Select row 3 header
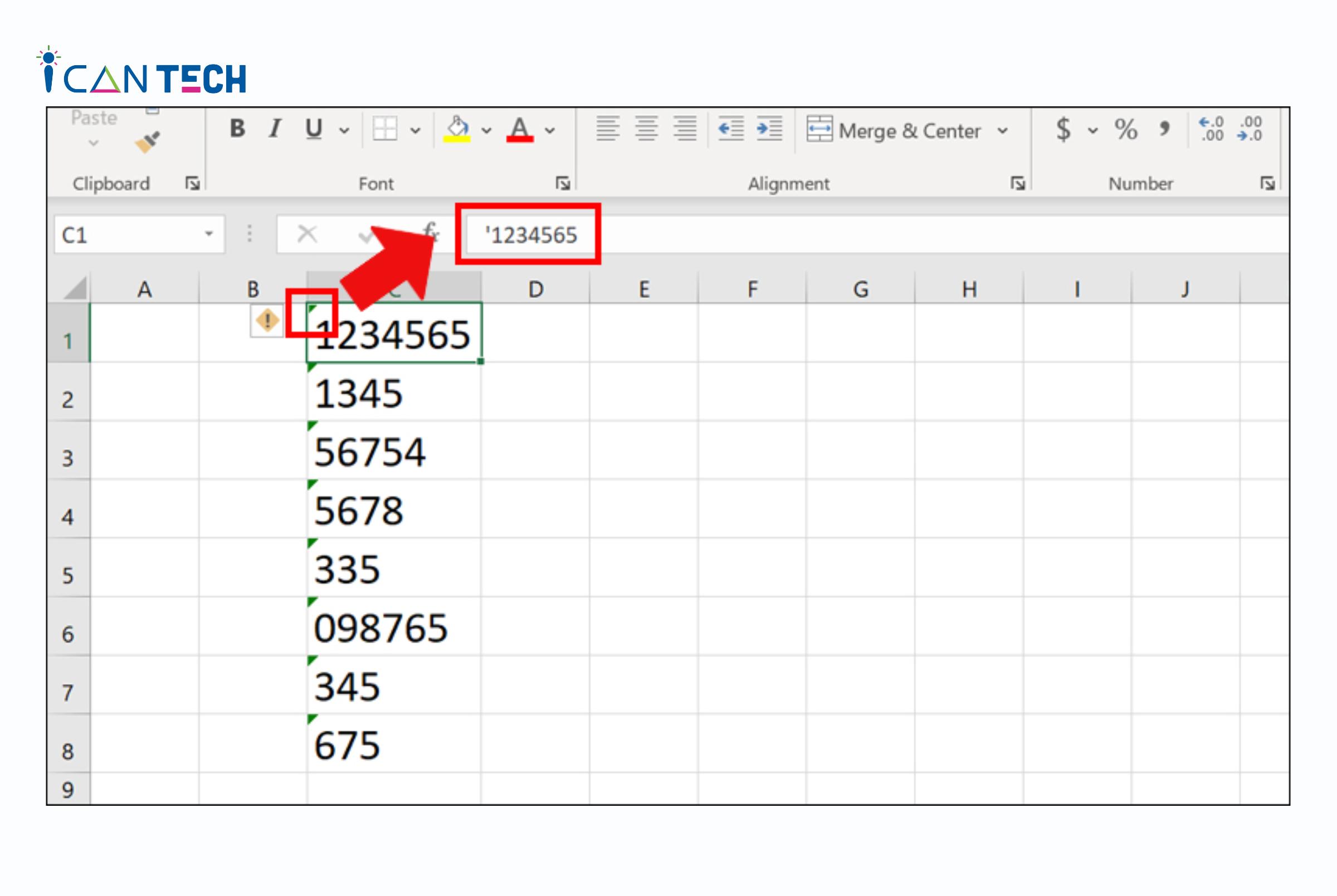Screen dimensions: 1337x896 coord(68,451)
